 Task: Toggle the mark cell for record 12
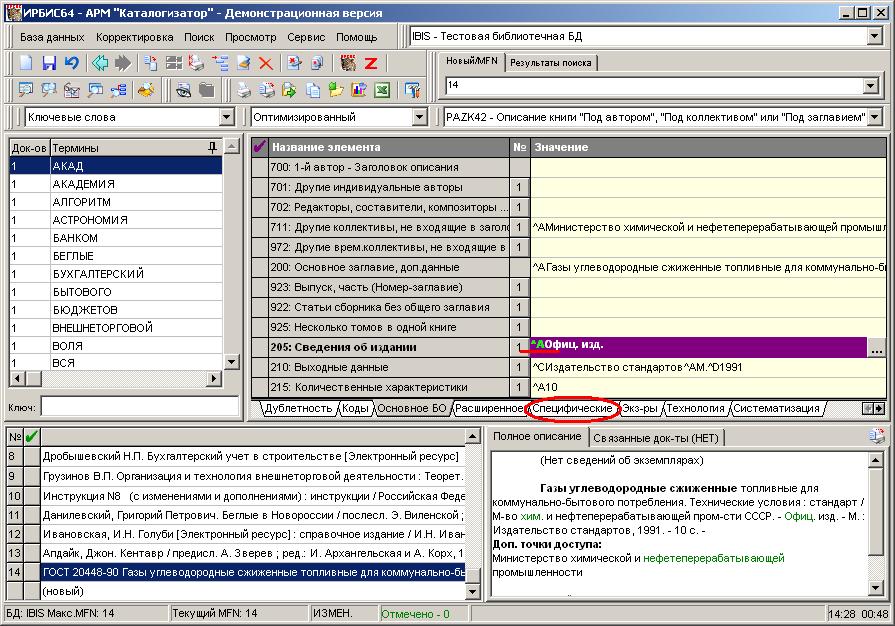32,534
